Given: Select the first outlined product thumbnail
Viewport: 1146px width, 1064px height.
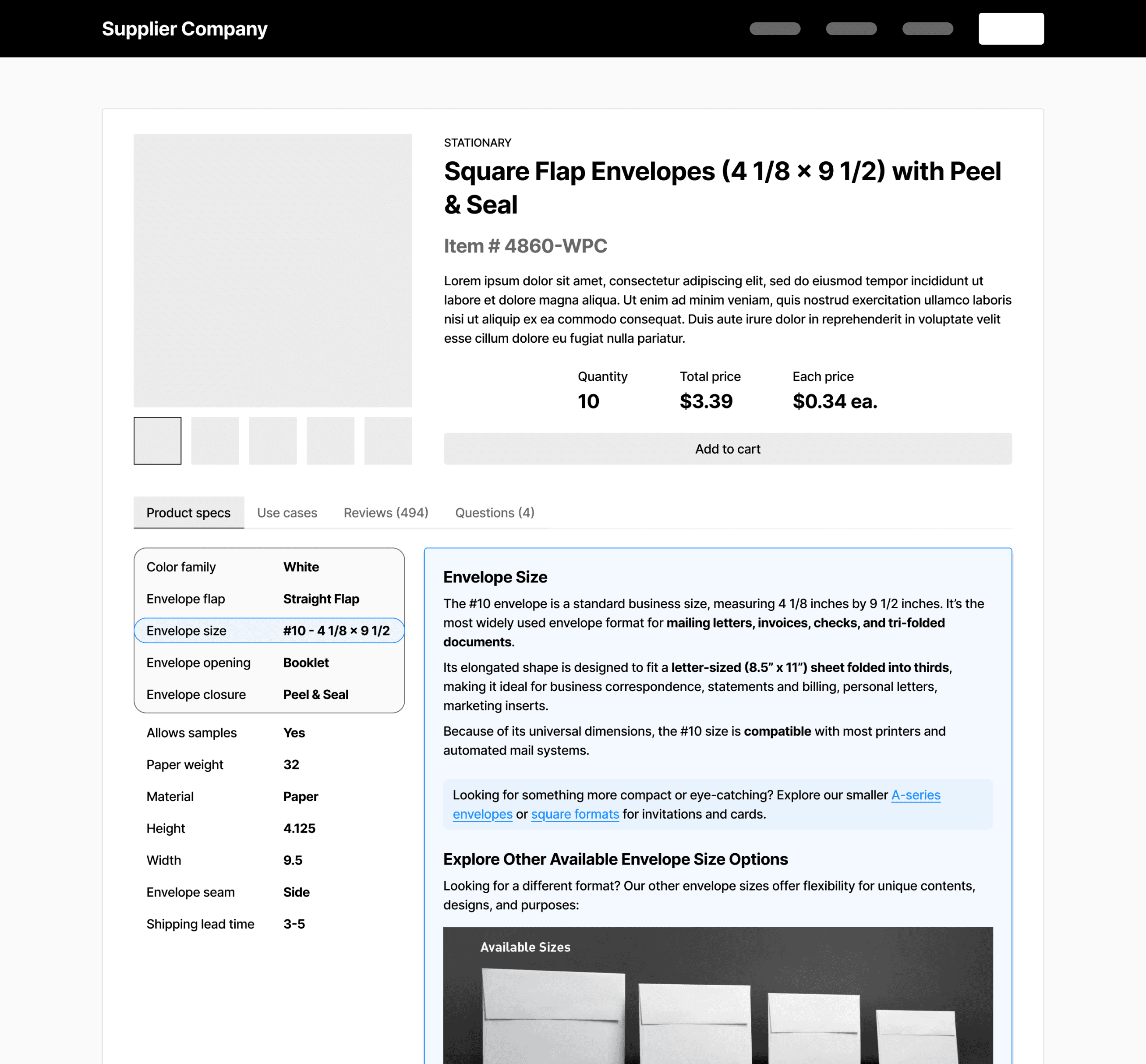Looking at the screenshot, I should (x=157, y=440).
